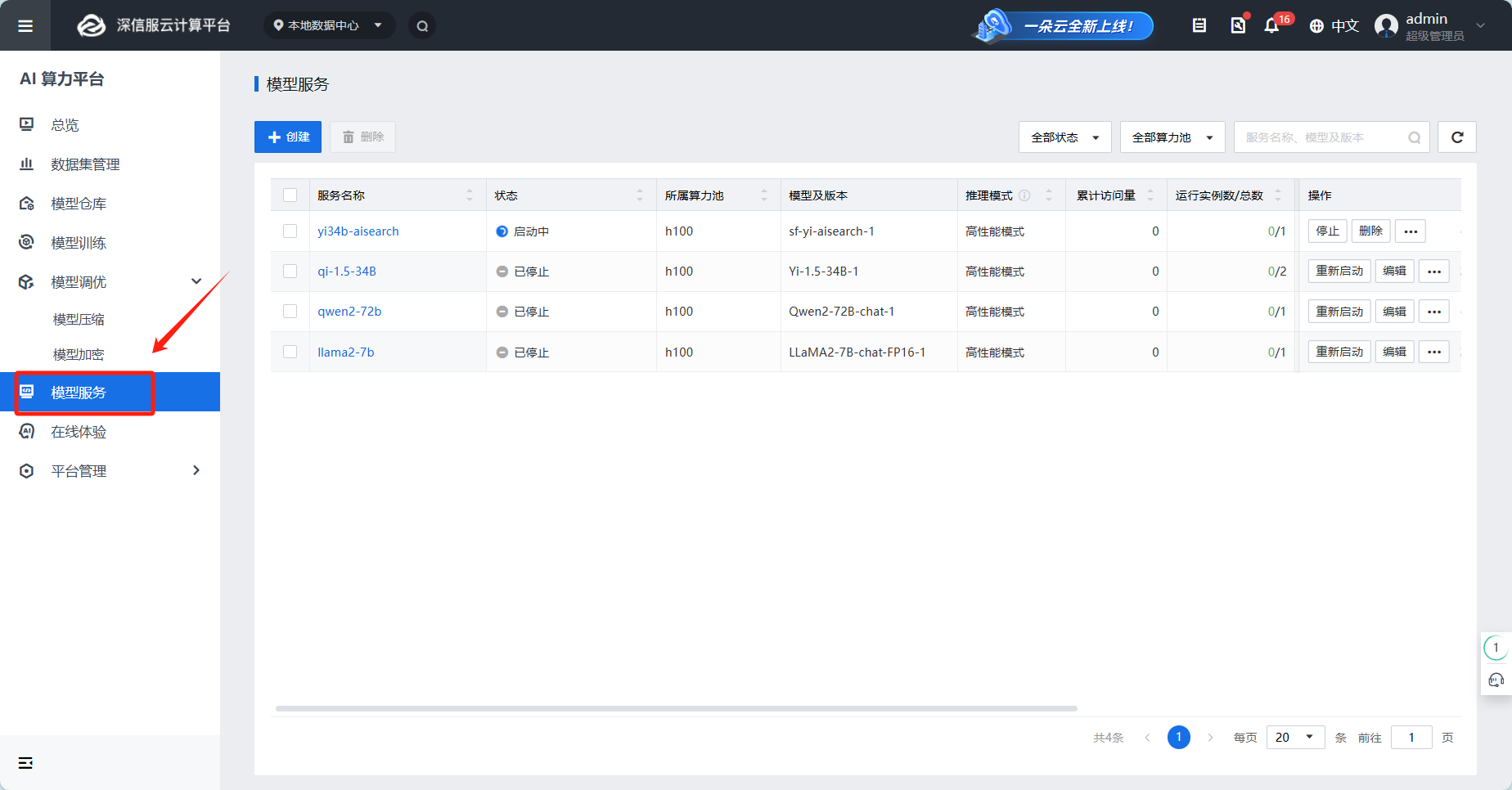Open more actions for llama2-7b
The height and width of the screenshot is (790, 1512).
point(1434,352)
